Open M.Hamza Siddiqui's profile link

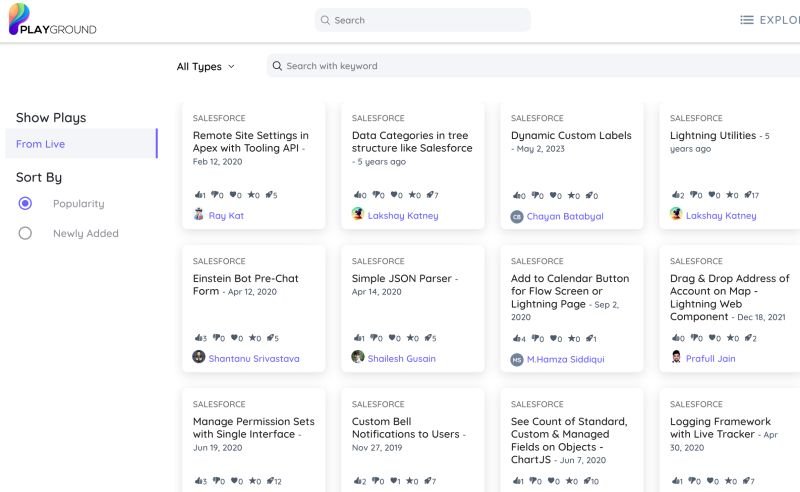click(565, 359)
